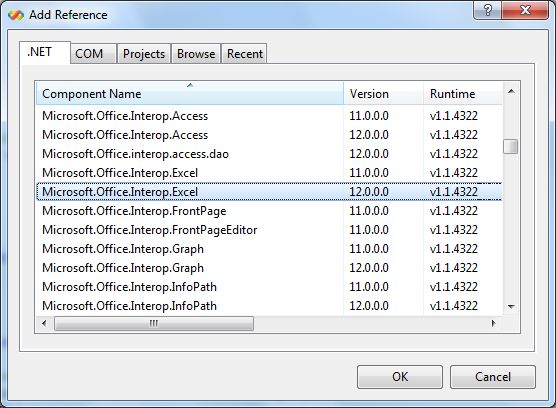
Task: Sort by Component Name column header
Action: (190, 94)
